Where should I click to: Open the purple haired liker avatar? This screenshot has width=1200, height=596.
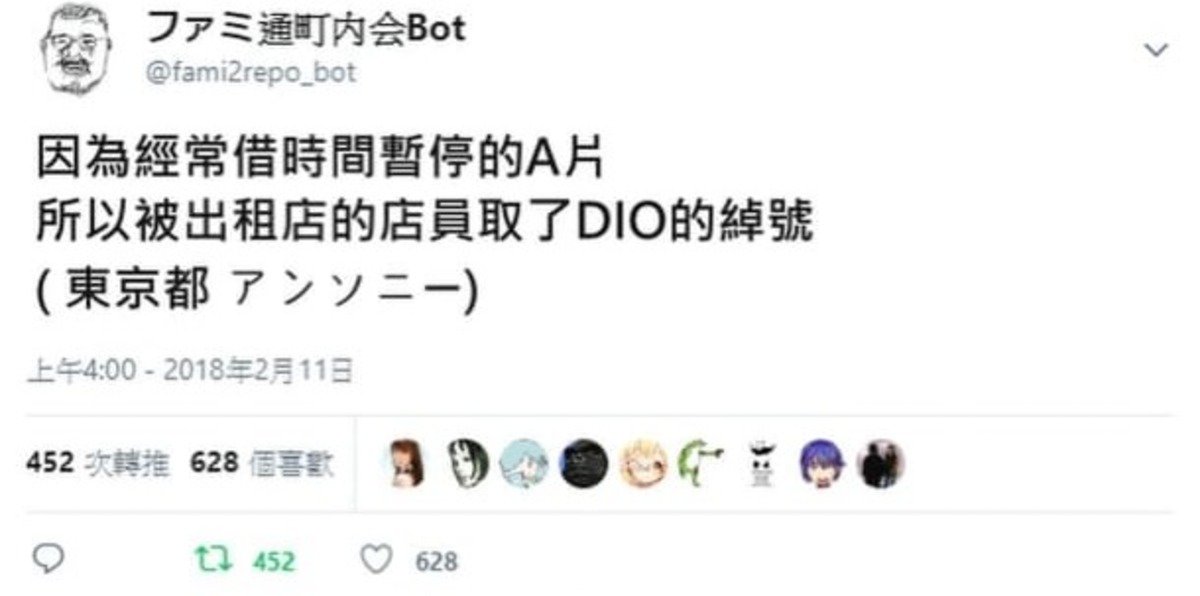821,464
